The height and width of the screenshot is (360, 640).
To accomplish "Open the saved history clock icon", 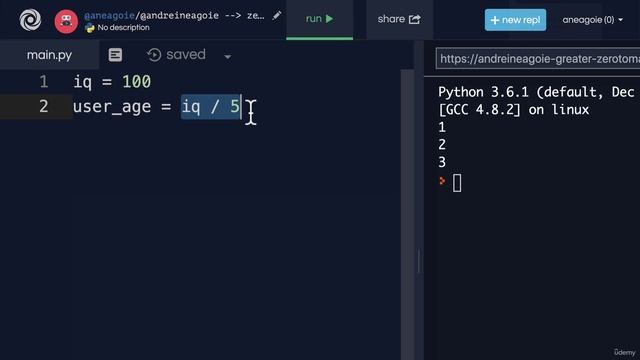I will 154,55.
